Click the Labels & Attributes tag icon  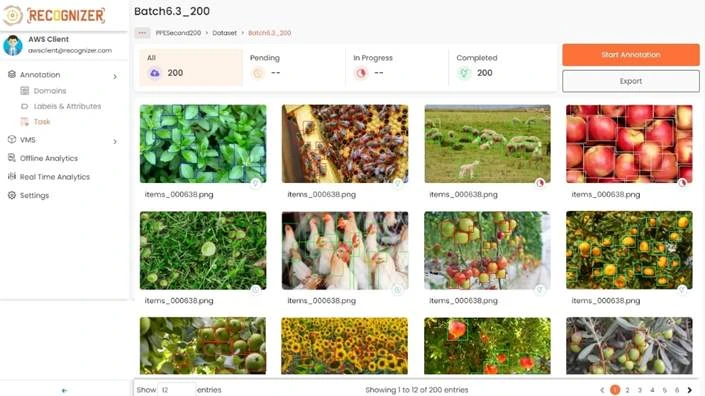coord(25,107)
